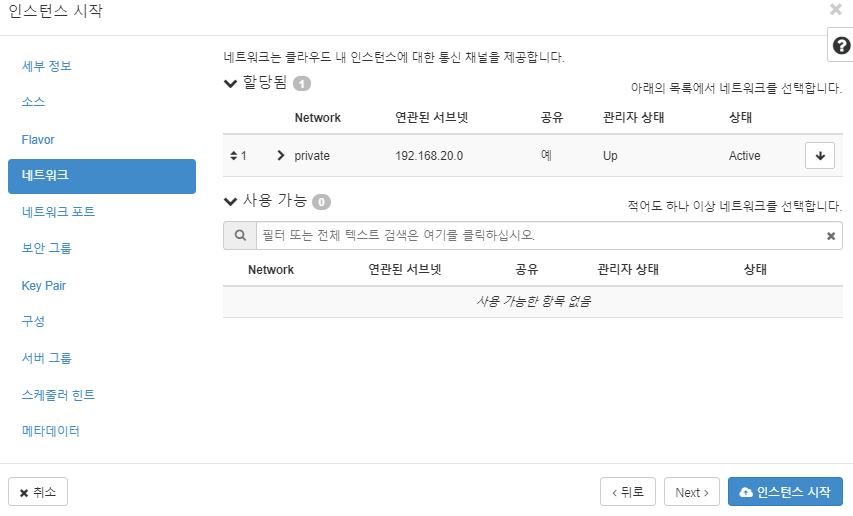853x516 pixels.
Task: Open the help question mark icon
Action: pyautogui.click(x=841, y=46)
